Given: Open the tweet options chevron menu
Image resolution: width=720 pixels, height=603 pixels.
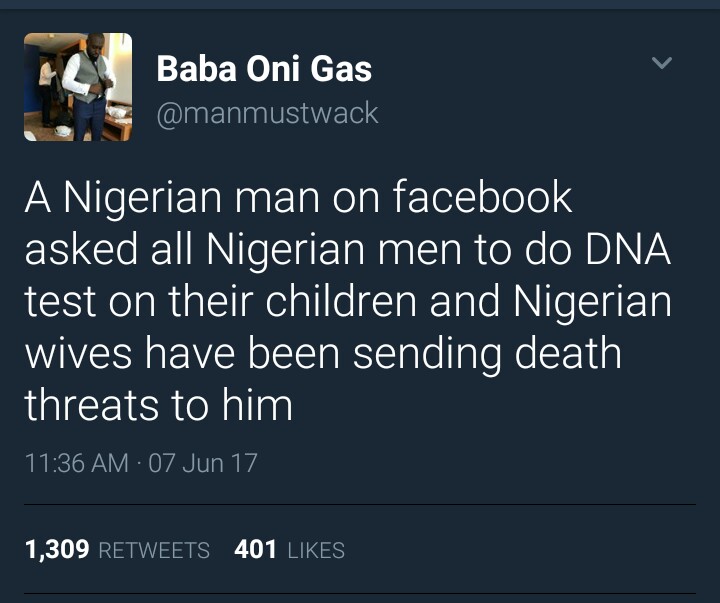Looking at the screenshot, I should pyautogui.click(x=662, y=62).
